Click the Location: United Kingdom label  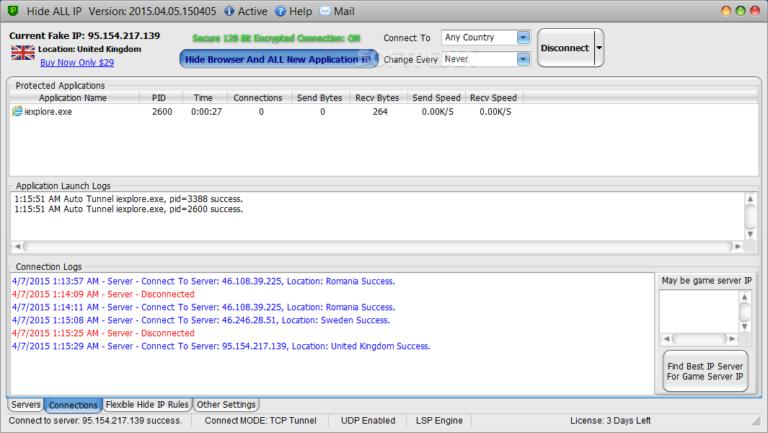[x=90, y=49]
